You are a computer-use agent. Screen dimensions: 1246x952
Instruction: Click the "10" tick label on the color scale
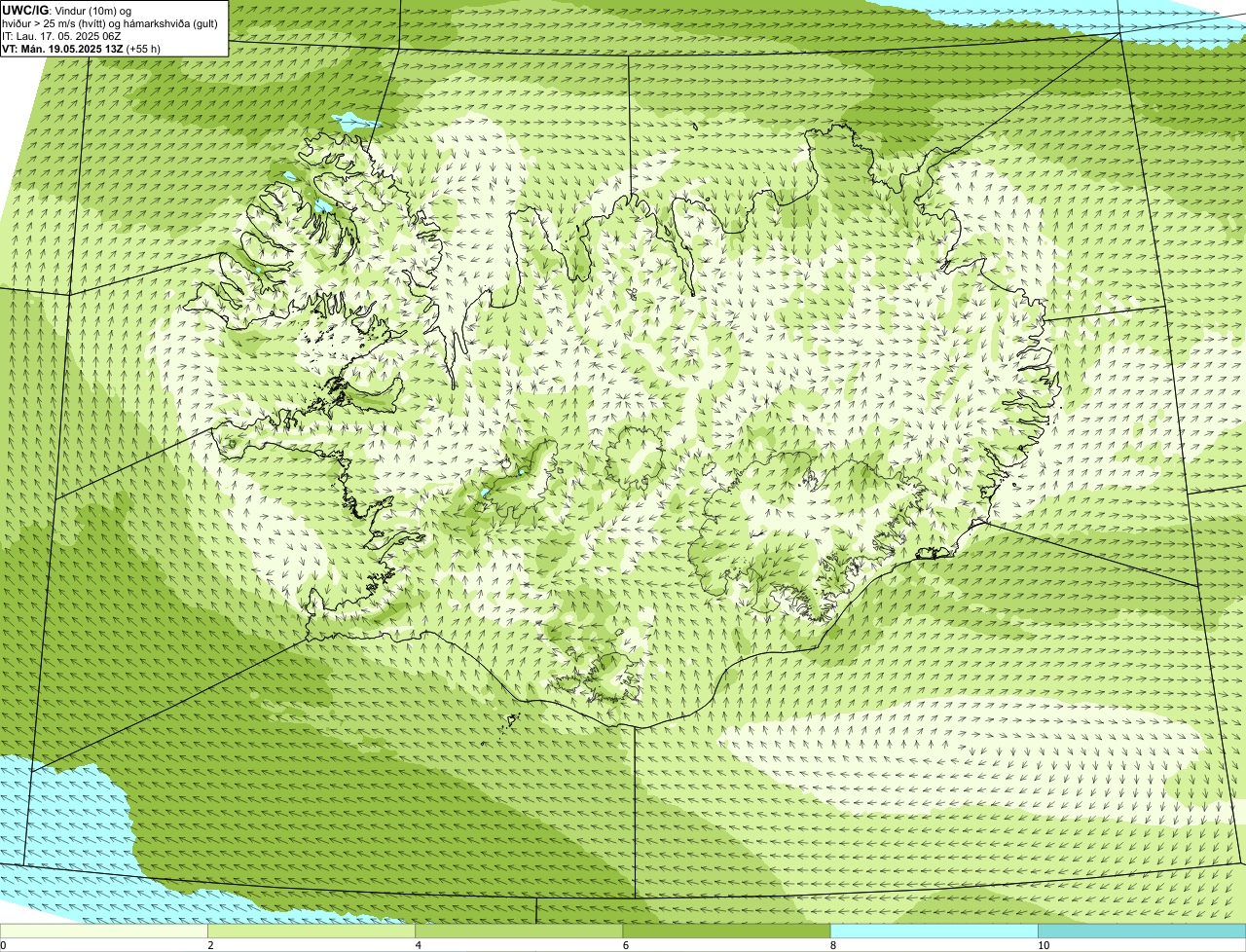point(1044,945)
